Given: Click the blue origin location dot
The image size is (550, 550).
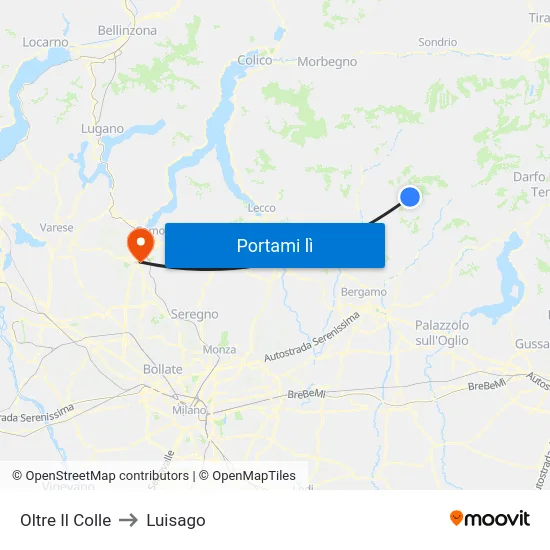Looking at the screenshot, I should 409,197.
